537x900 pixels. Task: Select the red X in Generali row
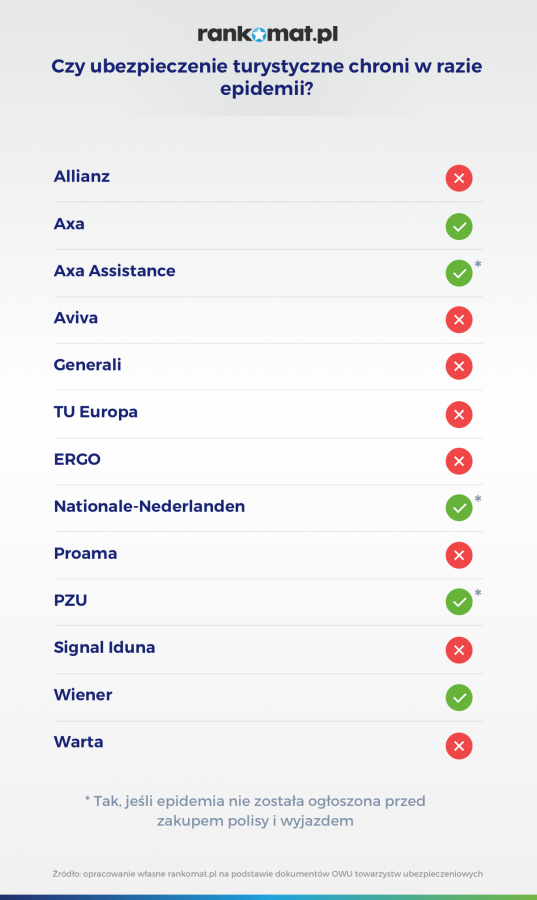pyautogui.click(x=459, y=366)
